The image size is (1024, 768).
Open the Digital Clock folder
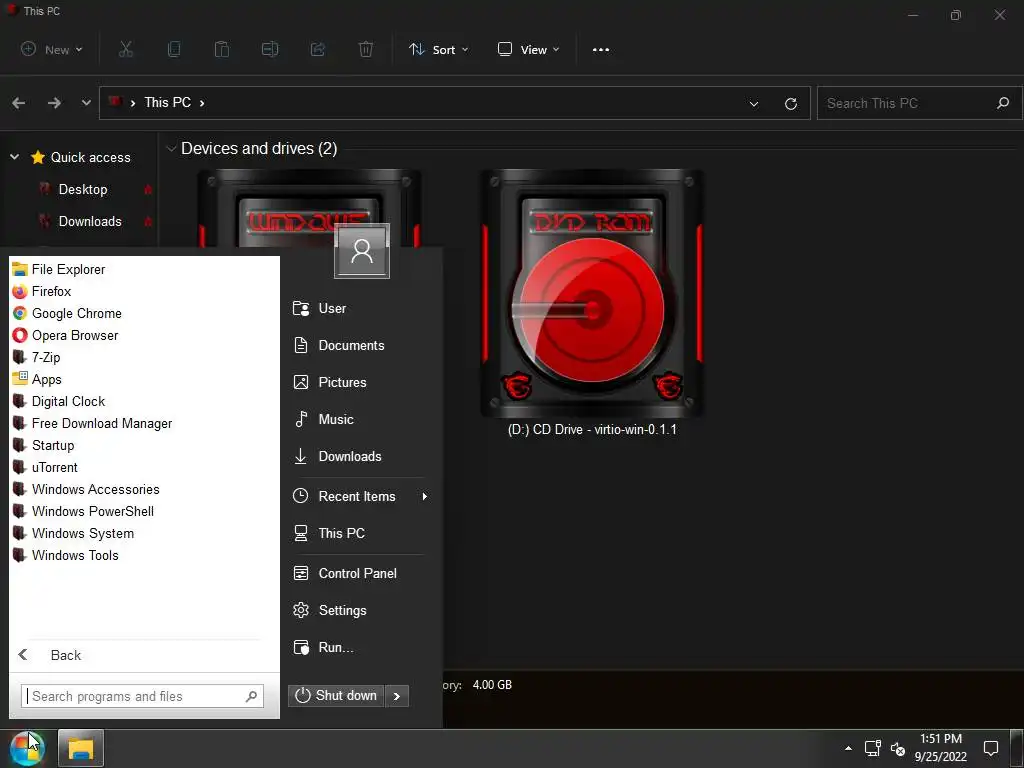59,402
